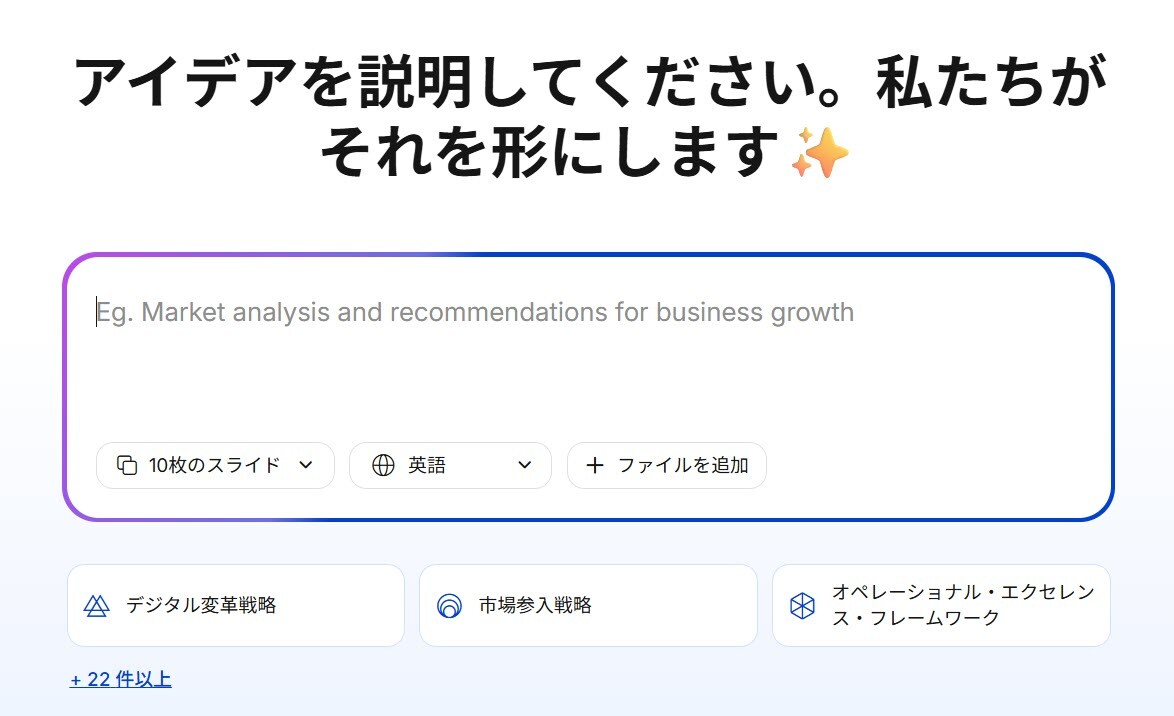
Task: Open the + 22 件以上 link
Action: click(x=120, y=680)
